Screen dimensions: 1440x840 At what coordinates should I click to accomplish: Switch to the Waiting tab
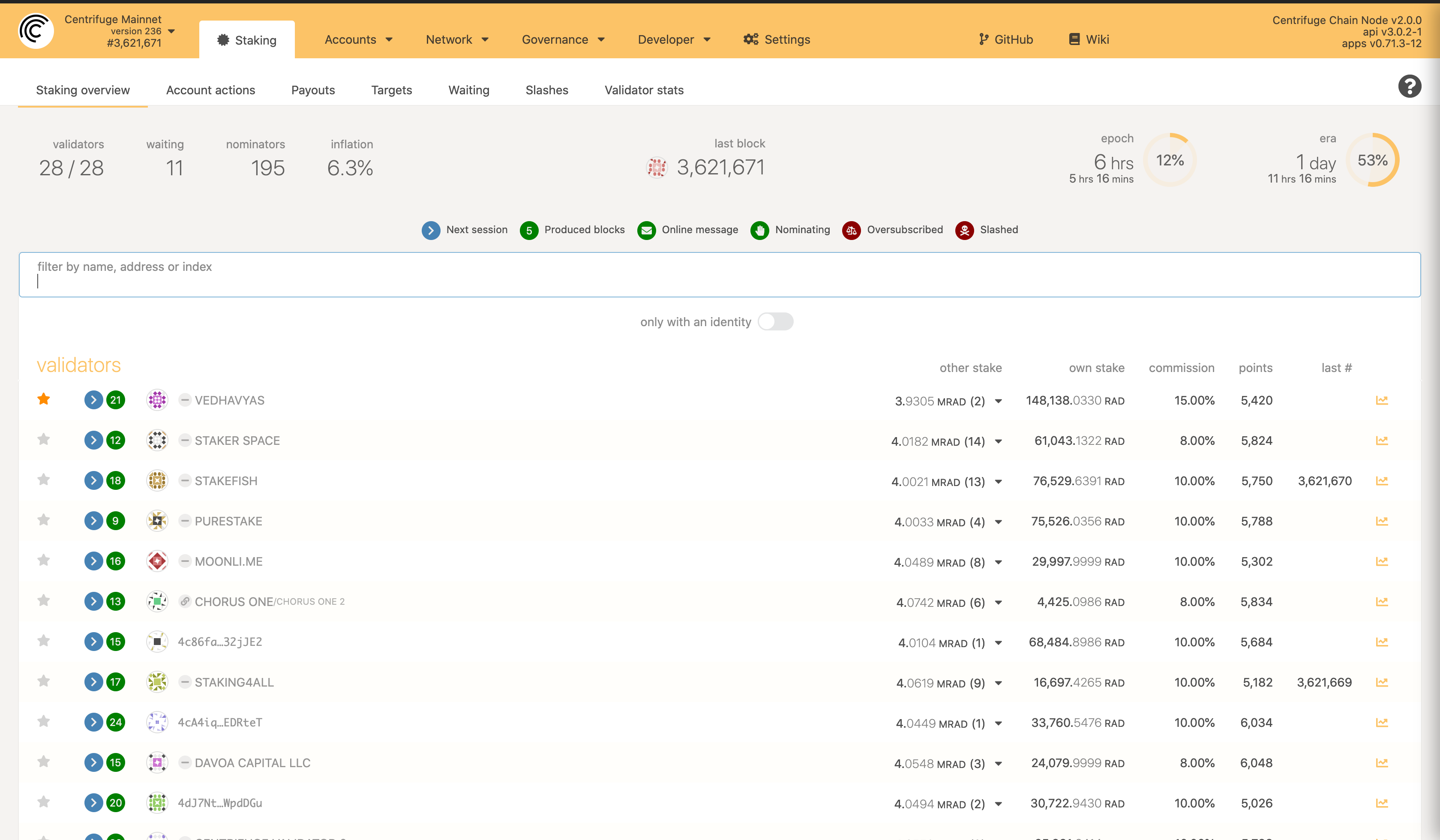click(468, 90)
